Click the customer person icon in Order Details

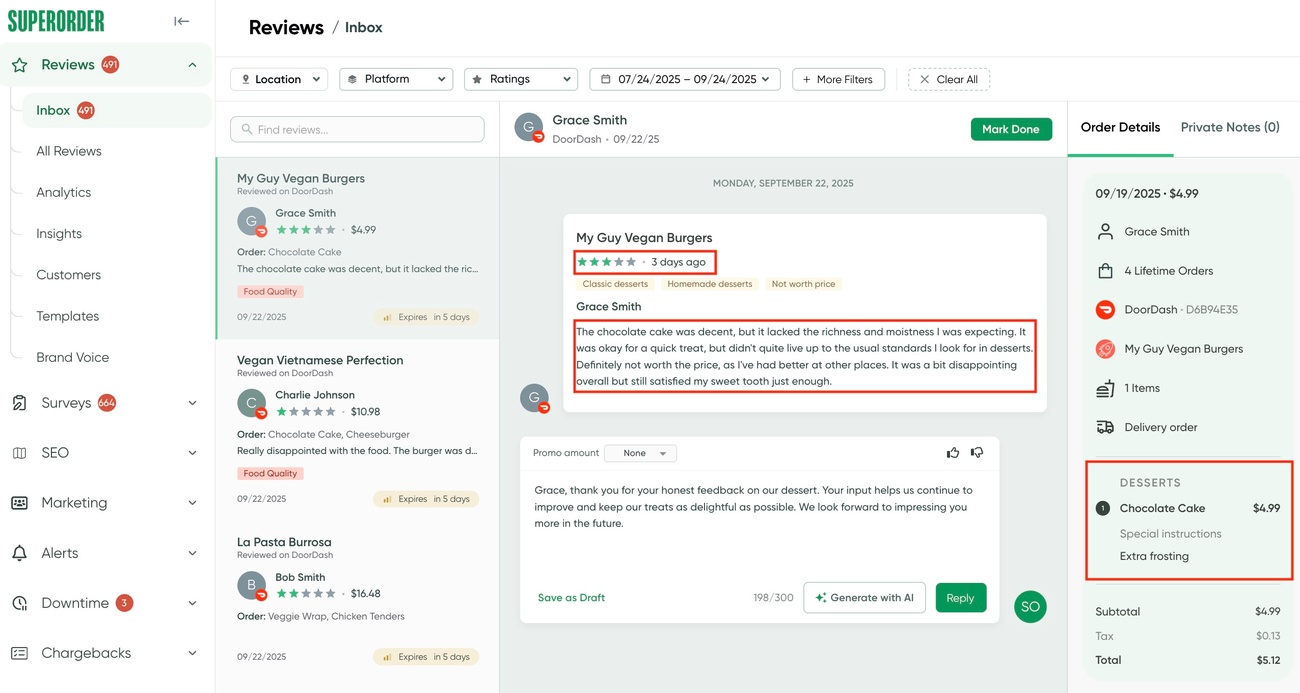1105,231
